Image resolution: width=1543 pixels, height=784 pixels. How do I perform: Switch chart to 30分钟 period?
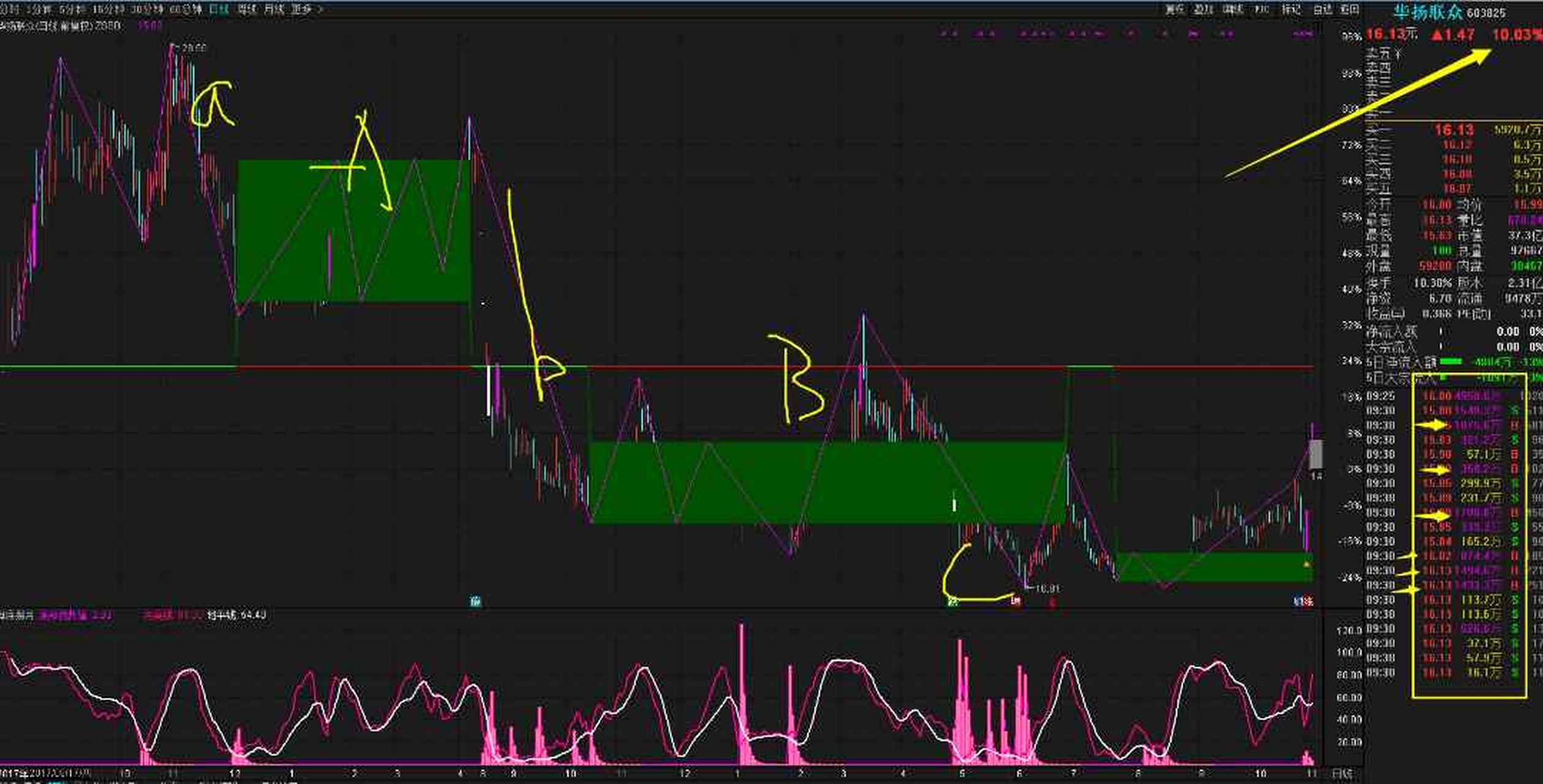tap(146, 10)
